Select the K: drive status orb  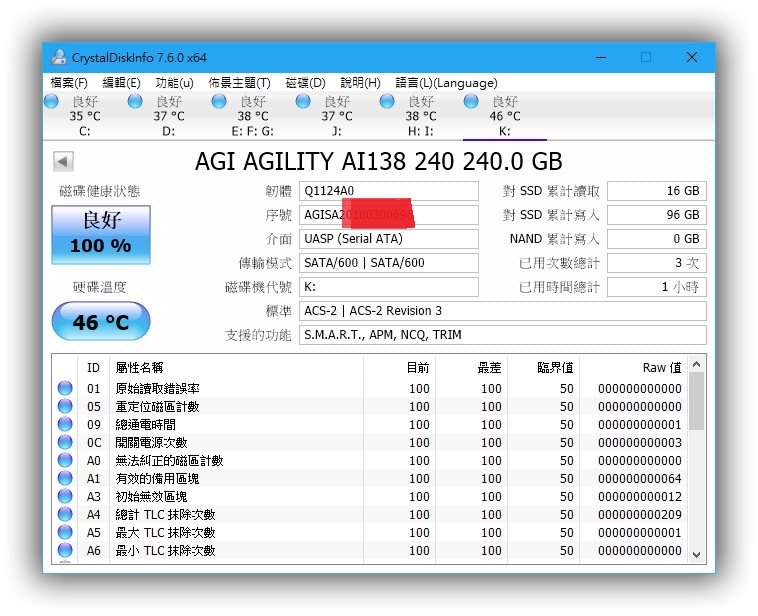471,101
